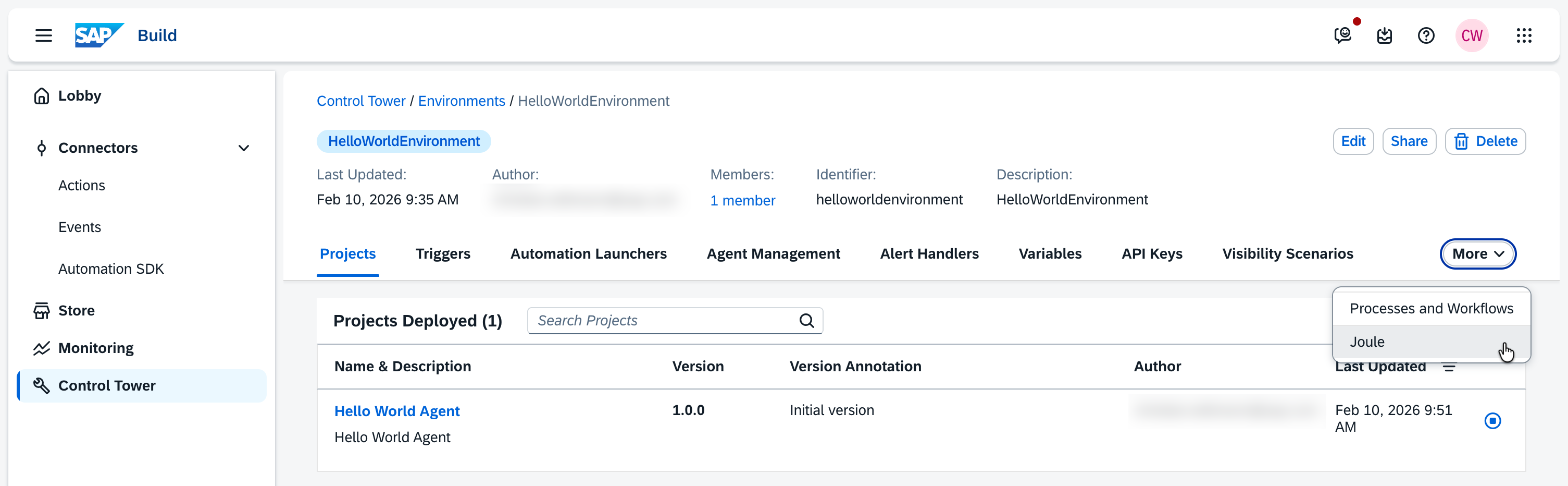Viewport: 1568px width, 486px height.
Task: Open the help question mark icon
Action: pyautogui.click(x=1426, y=35)
